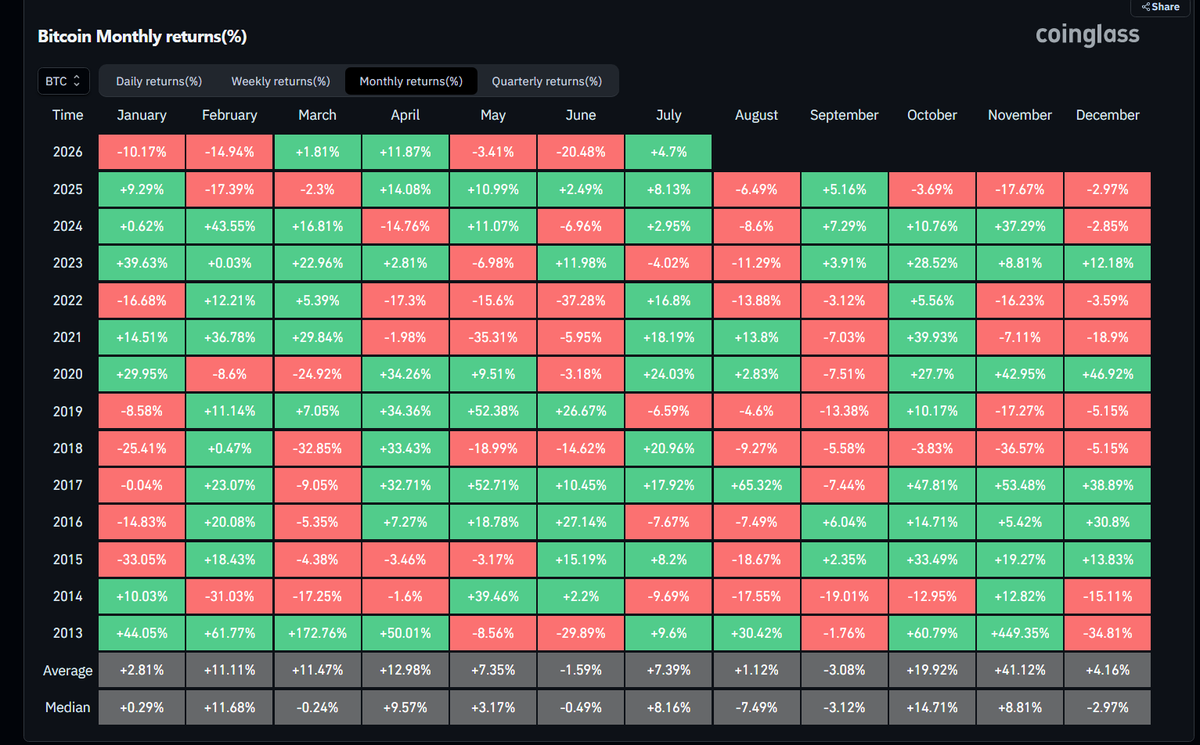Viewport: 1200px width, 745px height.
Task: Select the 2024 row label
Action: pyautogui.click(x=68, y=227)
